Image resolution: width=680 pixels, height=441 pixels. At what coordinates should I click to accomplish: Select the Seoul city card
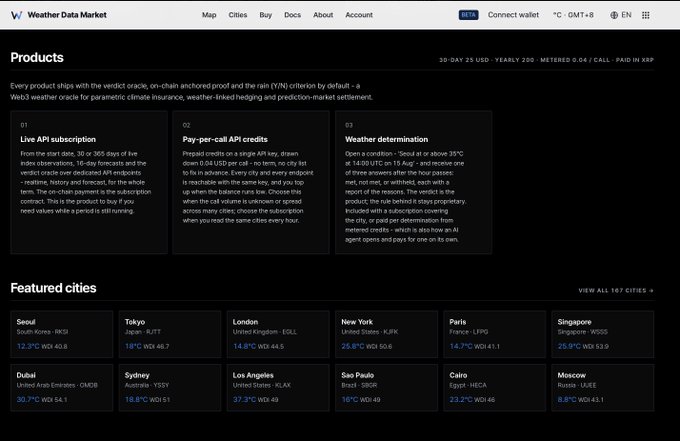[62, 334]
